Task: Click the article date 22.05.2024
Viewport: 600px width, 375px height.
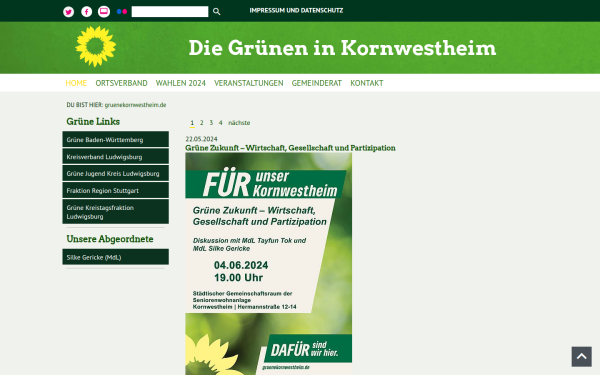Action: tap(201, 139)
